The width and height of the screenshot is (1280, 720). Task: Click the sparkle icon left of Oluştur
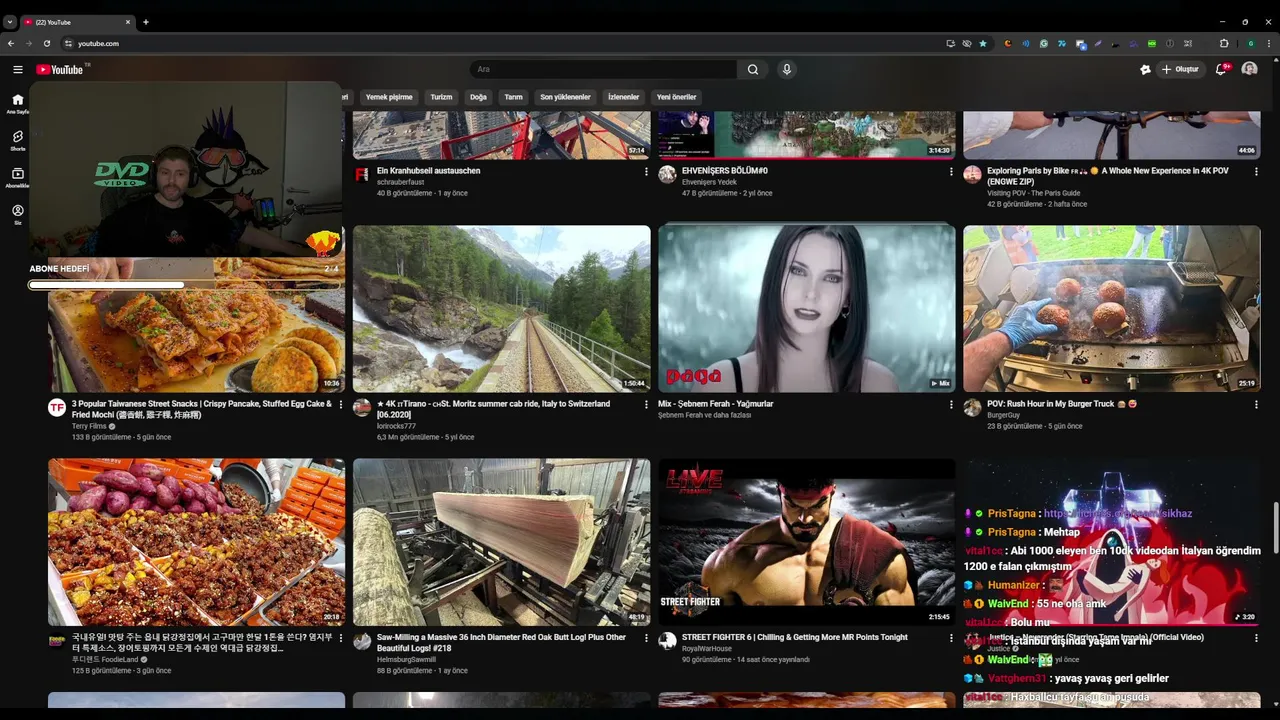click(x=1145, y=69)
